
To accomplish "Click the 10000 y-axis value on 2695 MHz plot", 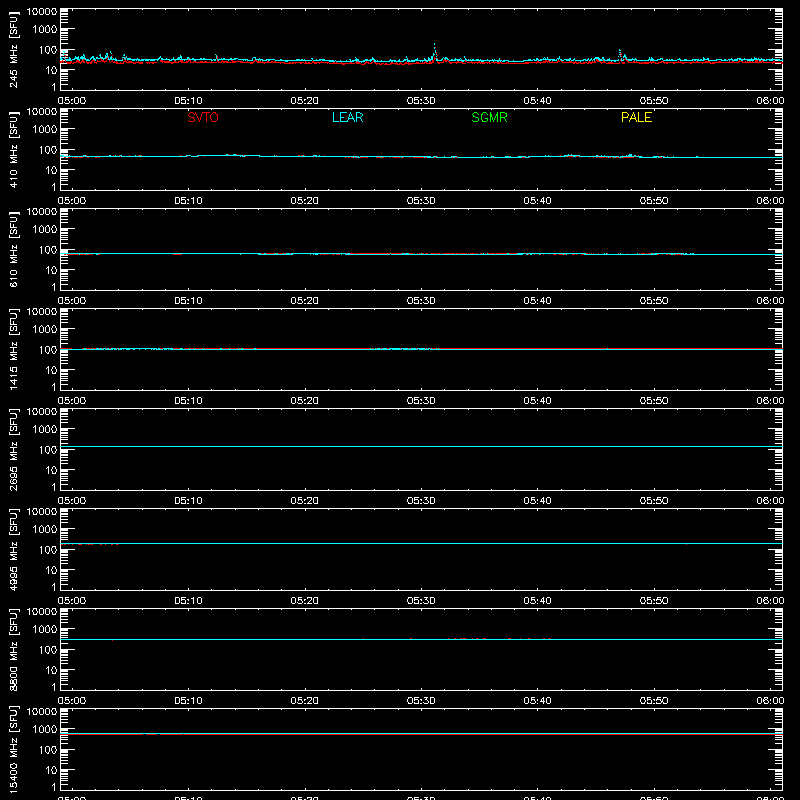I will point(42,412).
